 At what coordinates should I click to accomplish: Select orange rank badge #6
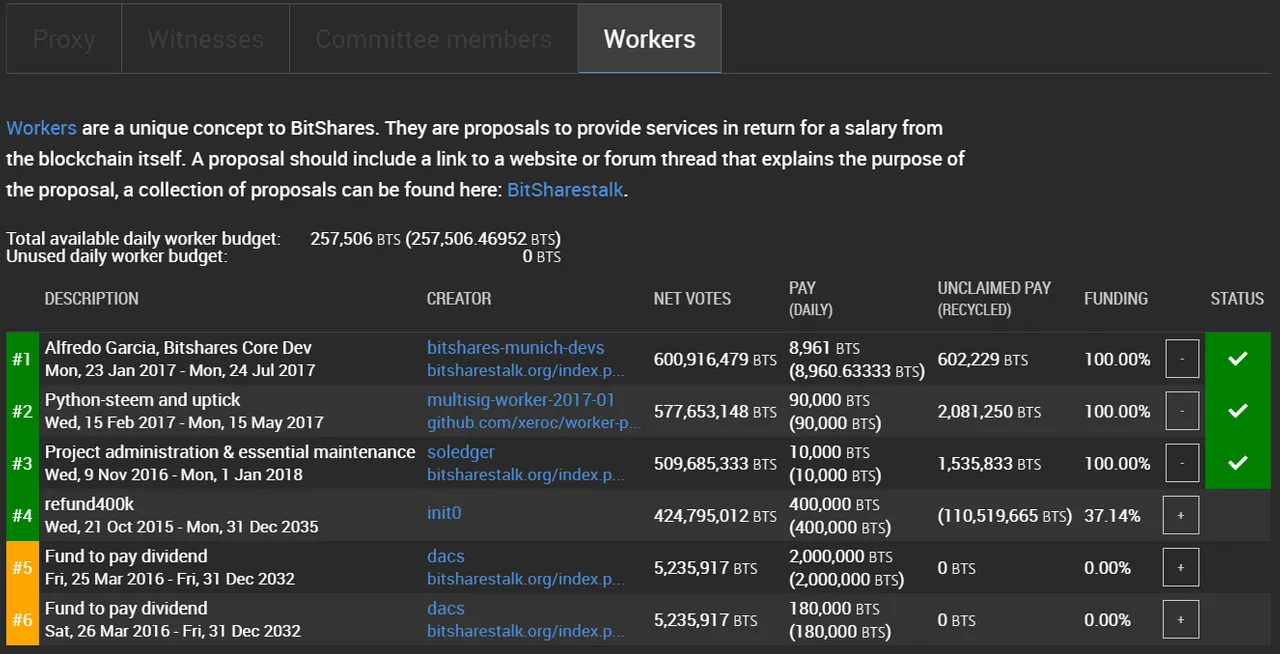pos(22,619)
